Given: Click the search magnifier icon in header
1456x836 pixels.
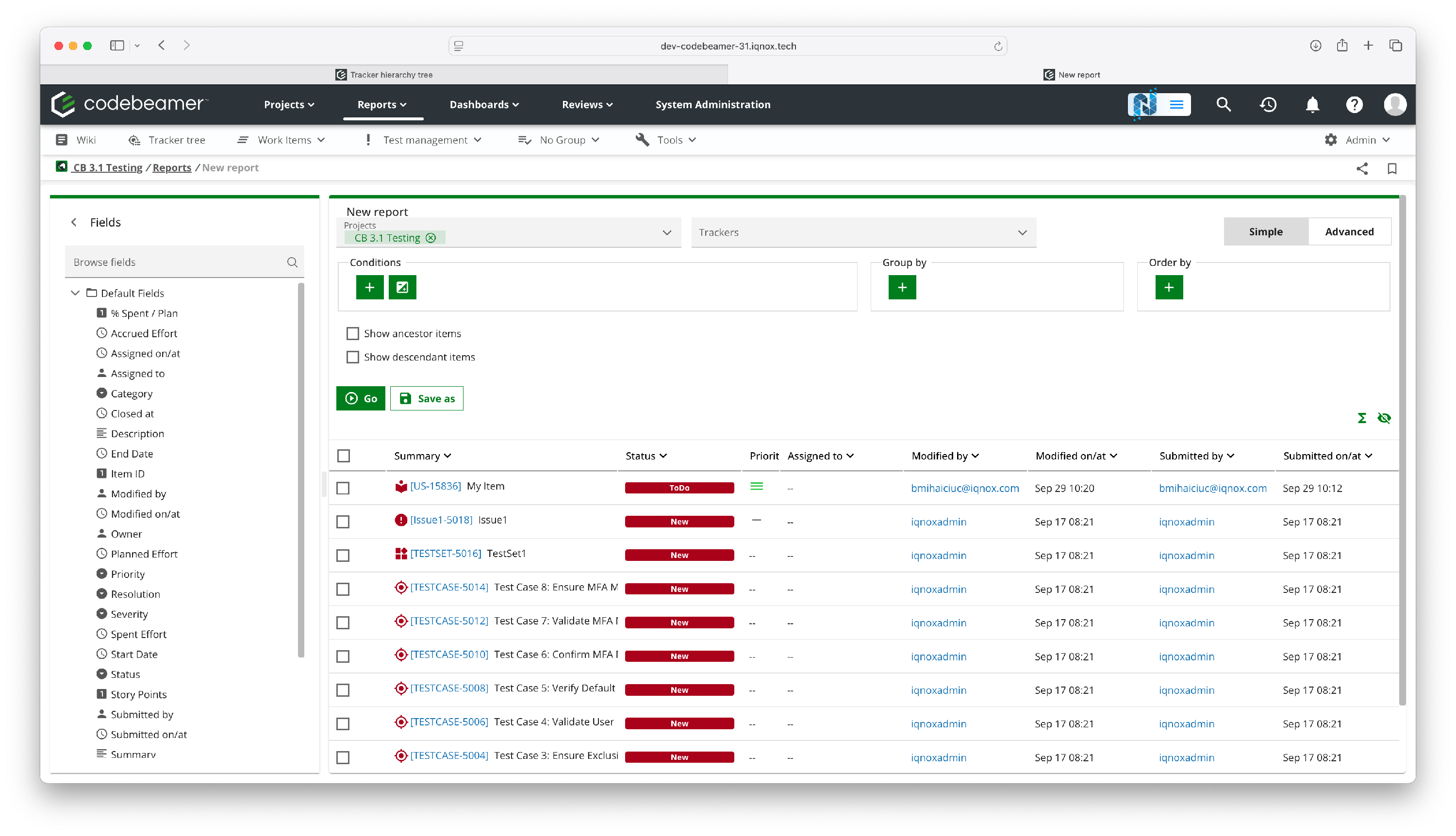Looking at the screenshot, I should tap(1224, 104).
